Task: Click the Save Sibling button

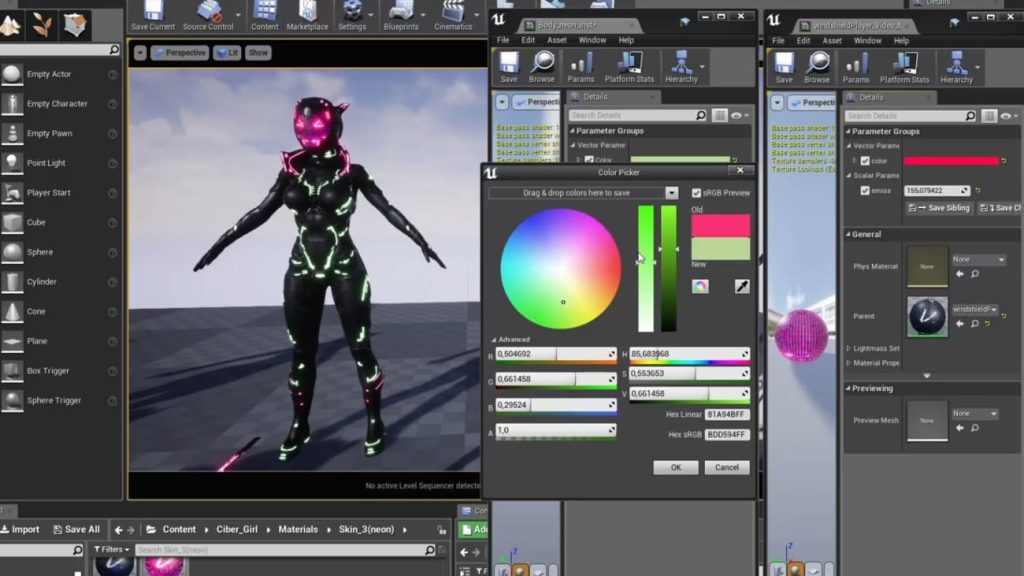Action: (x=939, y=208)
